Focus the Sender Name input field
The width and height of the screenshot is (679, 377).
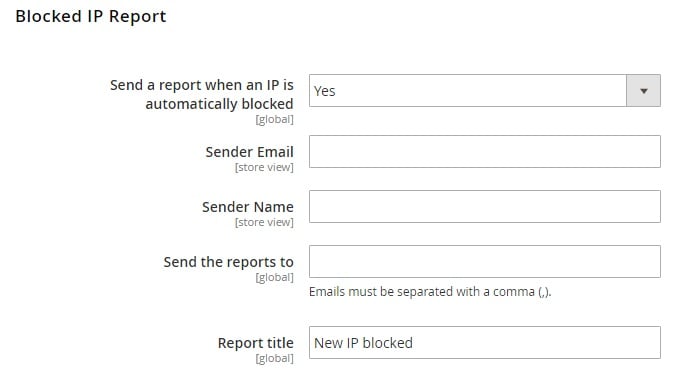[x=485, y=206]
